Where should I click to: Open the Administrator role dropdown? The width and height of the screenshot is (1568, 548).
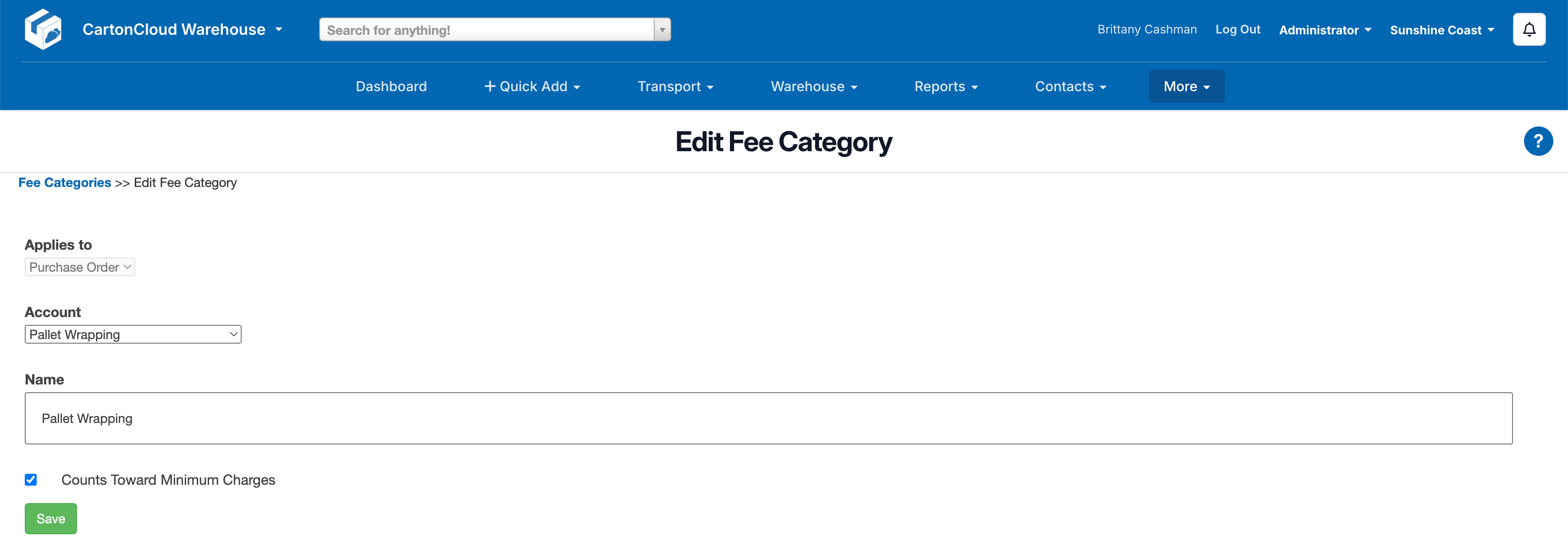[1325, 29]
